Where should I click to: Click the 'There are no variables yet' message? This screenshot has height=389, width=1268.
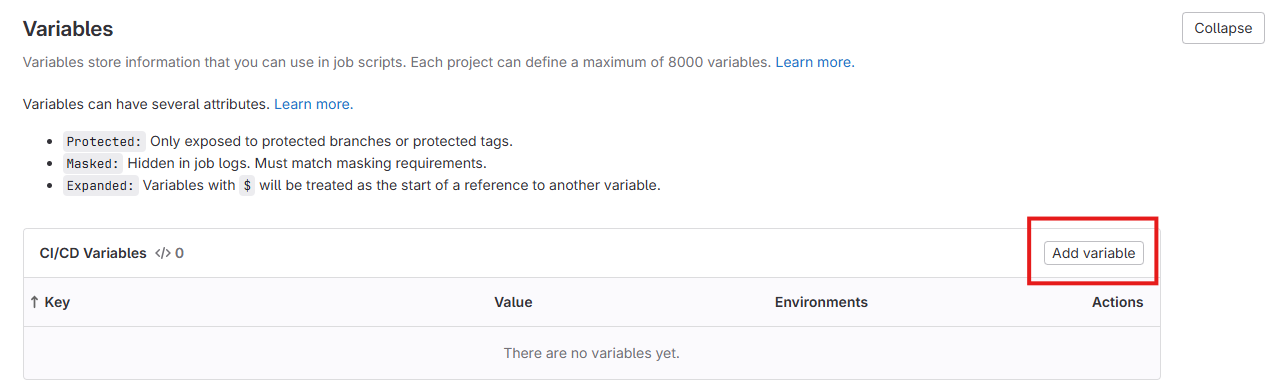[592, 353]
